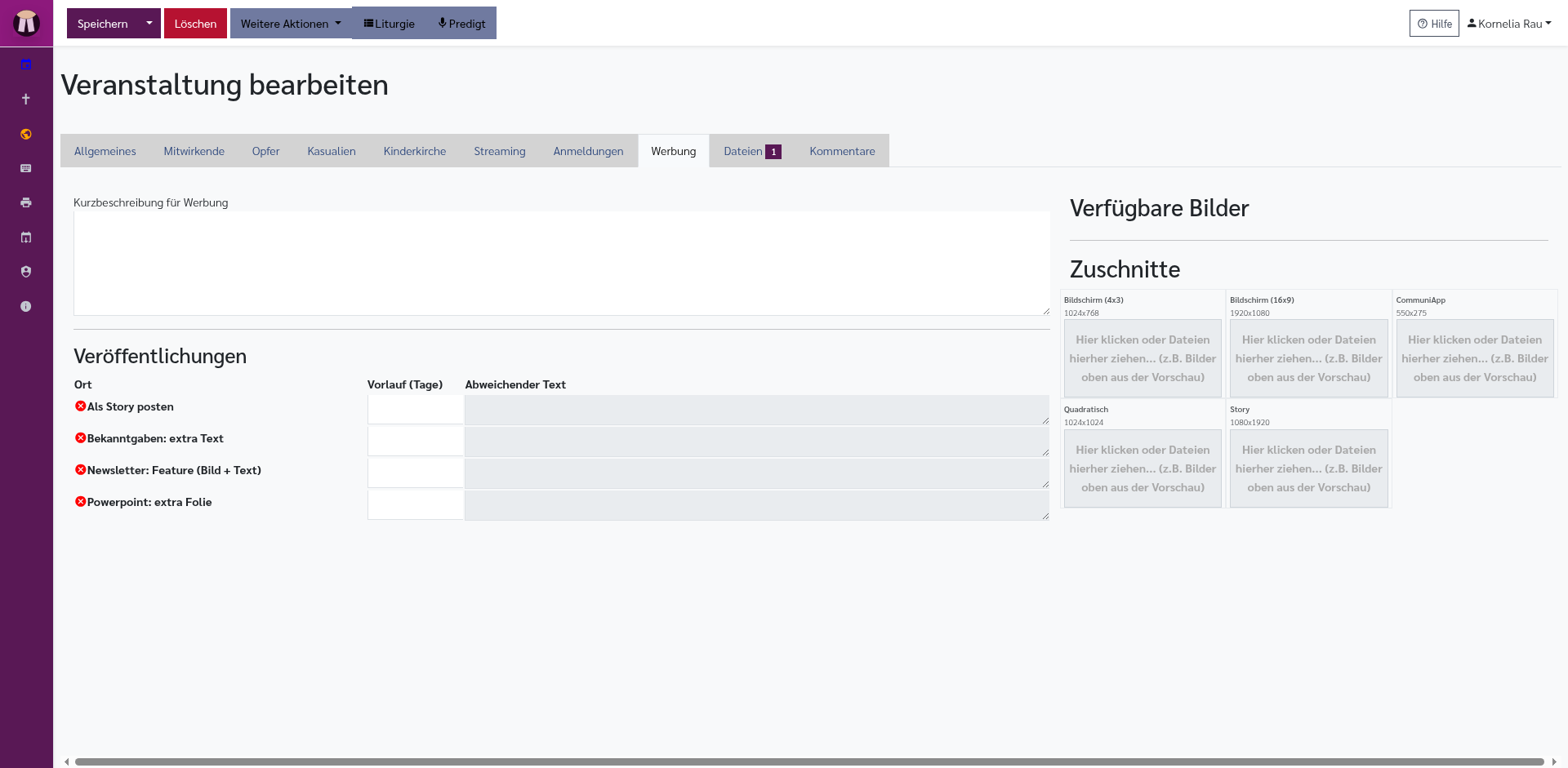Open the Opfer tab
Image resolution: width=1568 pixels, height=768 pixels.
click(x=266, y=151)
